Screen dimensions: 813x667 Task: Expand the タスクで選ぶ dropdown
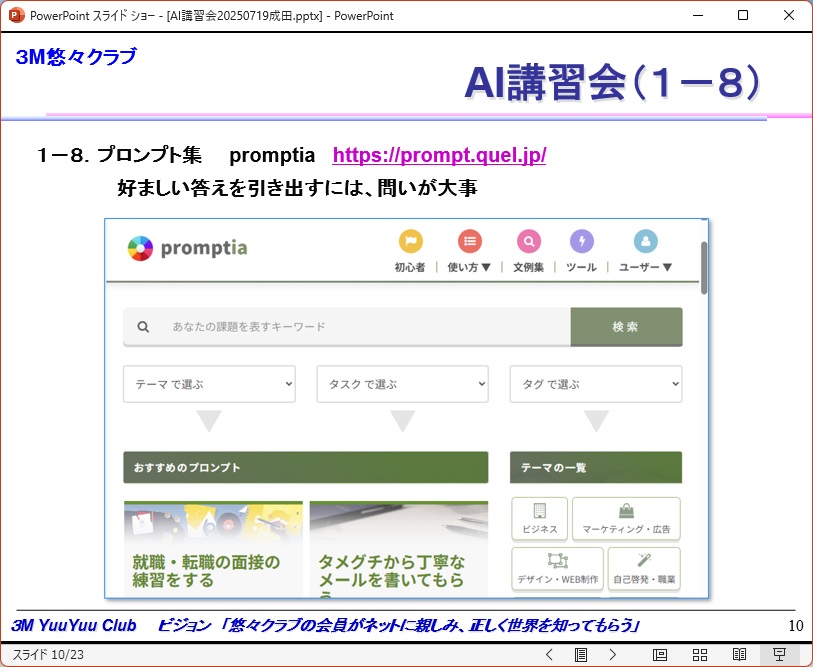coord(402,384)
